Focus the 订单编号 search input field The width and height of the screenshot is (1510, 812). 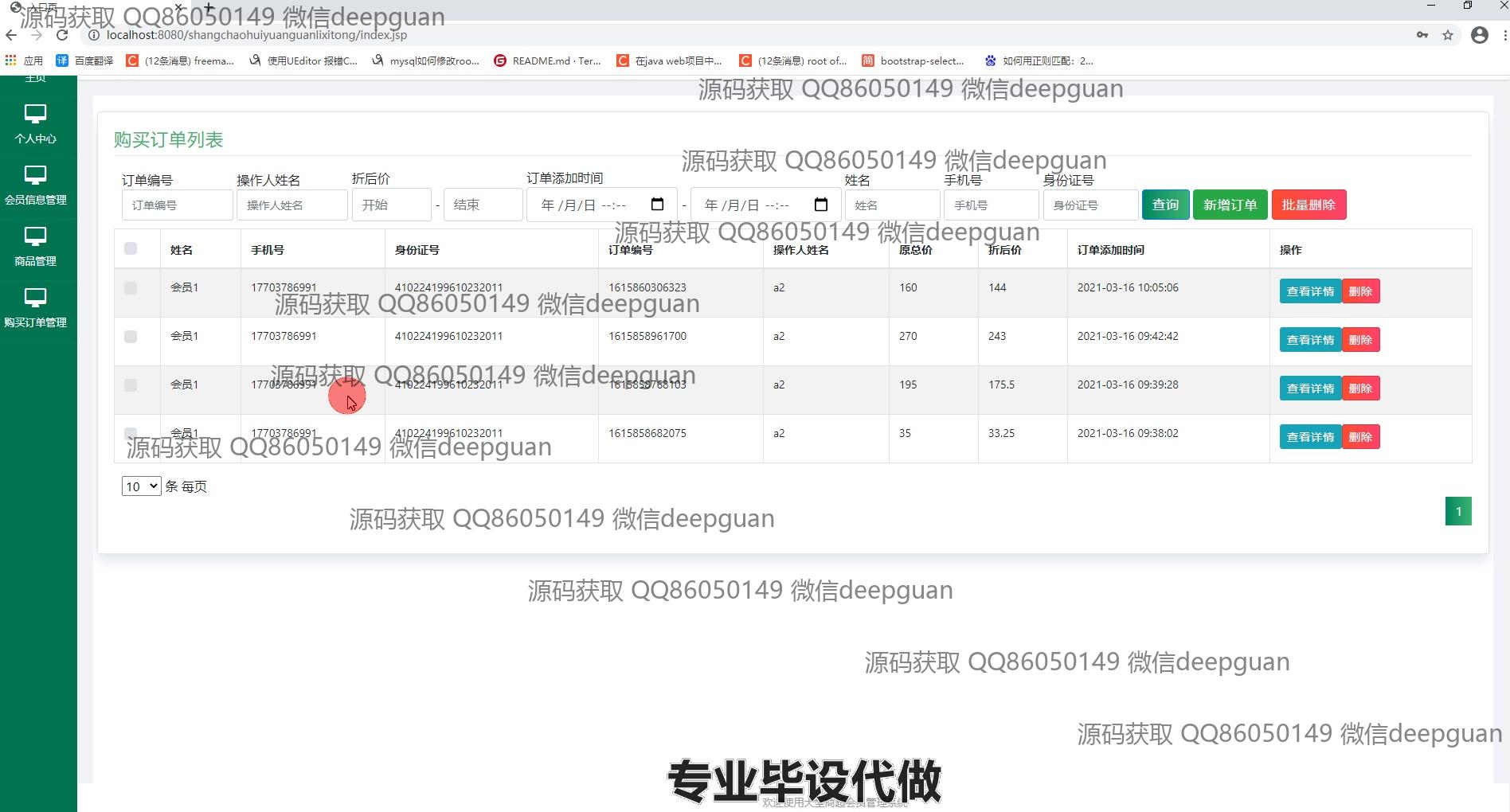[177, 205]
